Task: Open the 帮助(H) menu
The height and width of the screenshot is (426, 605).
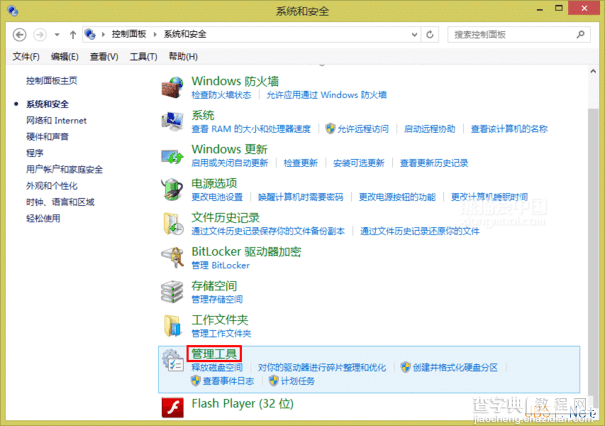Action: click(183, 57)
